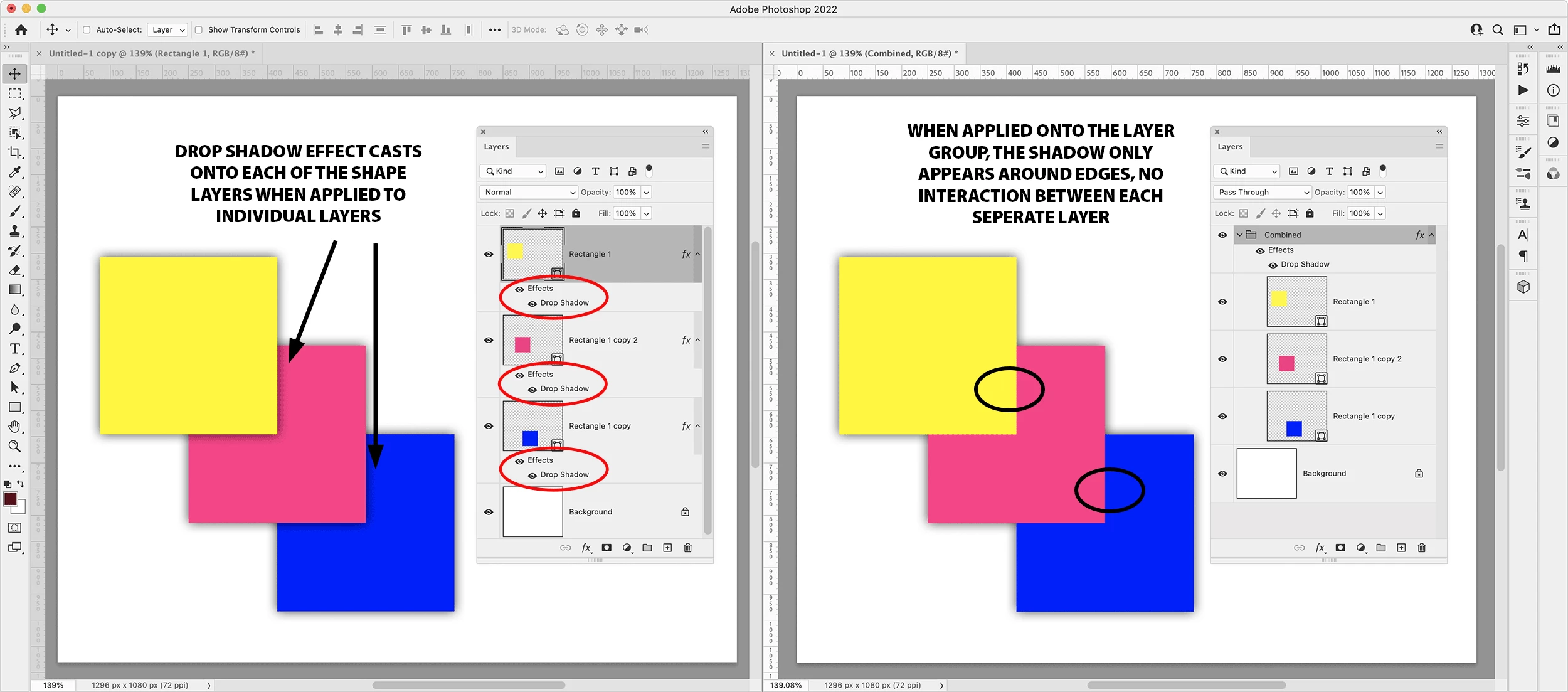1568x692 pixels.
Task: Select the Crop tool in toolbar
Action: point(14,152)
